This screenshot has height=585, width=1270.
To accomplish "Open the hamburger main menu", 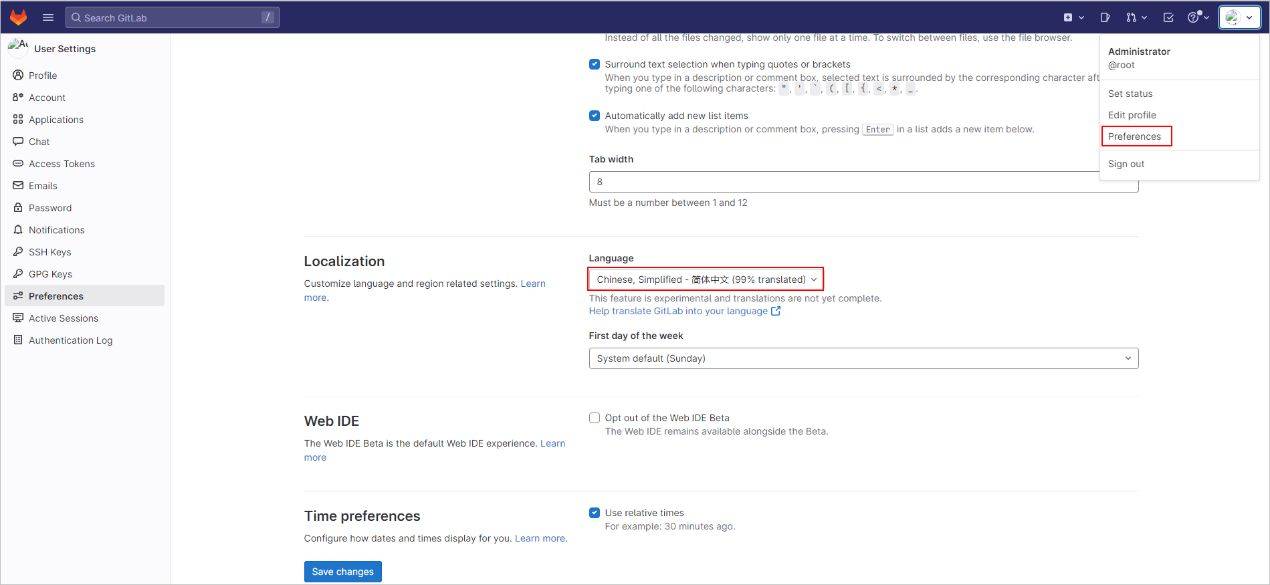I will [x=48, y=17].
